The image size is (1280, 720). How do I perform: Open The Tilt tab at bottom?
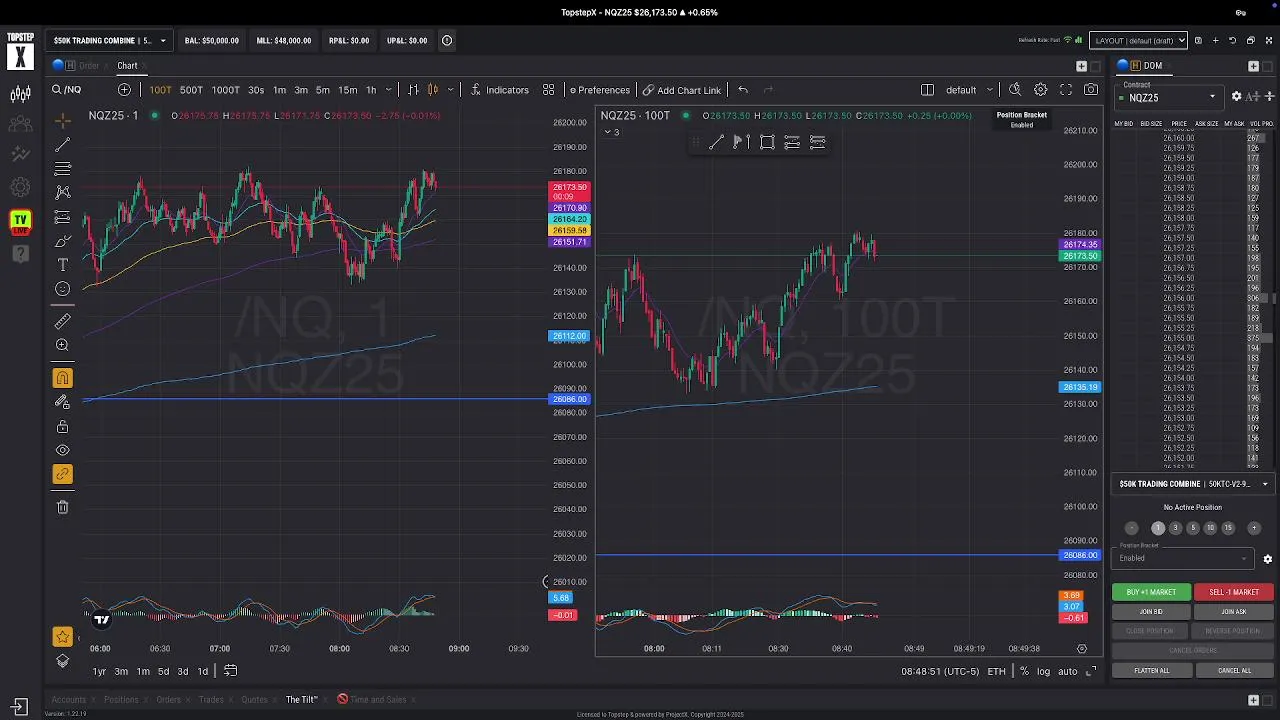(301, 700)
